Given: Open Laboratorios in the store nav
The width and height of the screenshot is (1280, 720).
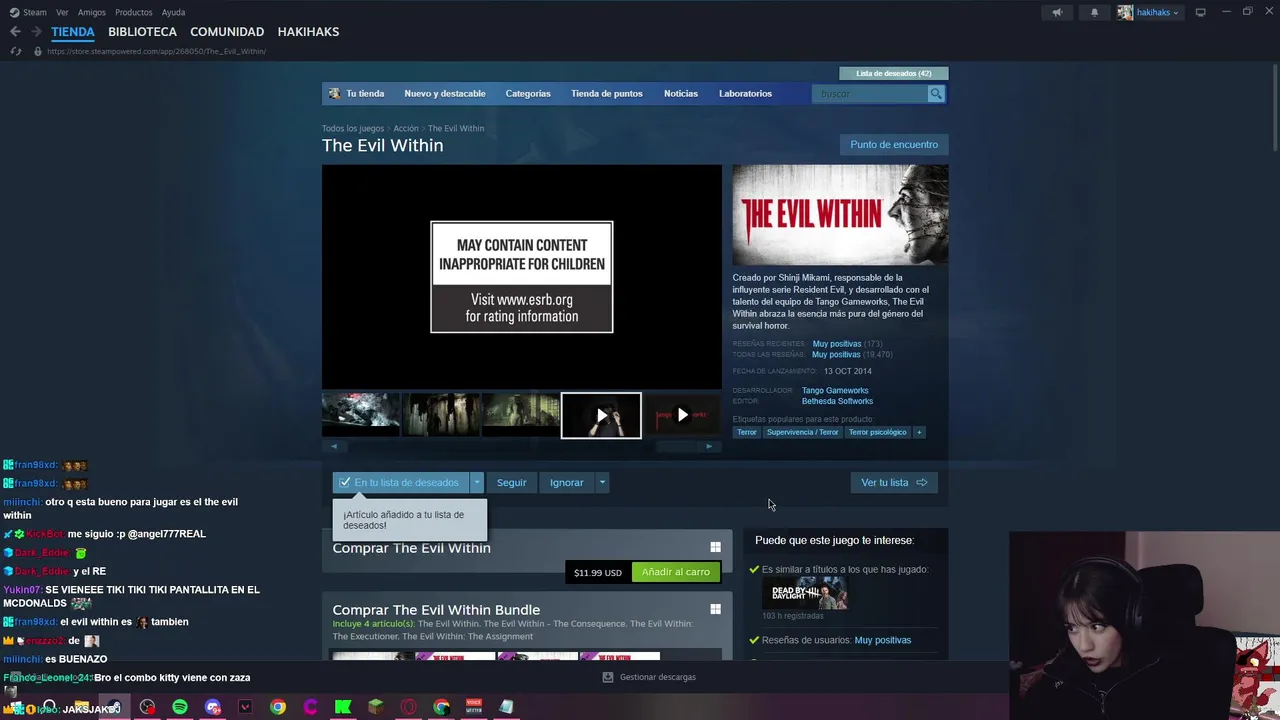Looking at the screenshot, I should 745,93.
